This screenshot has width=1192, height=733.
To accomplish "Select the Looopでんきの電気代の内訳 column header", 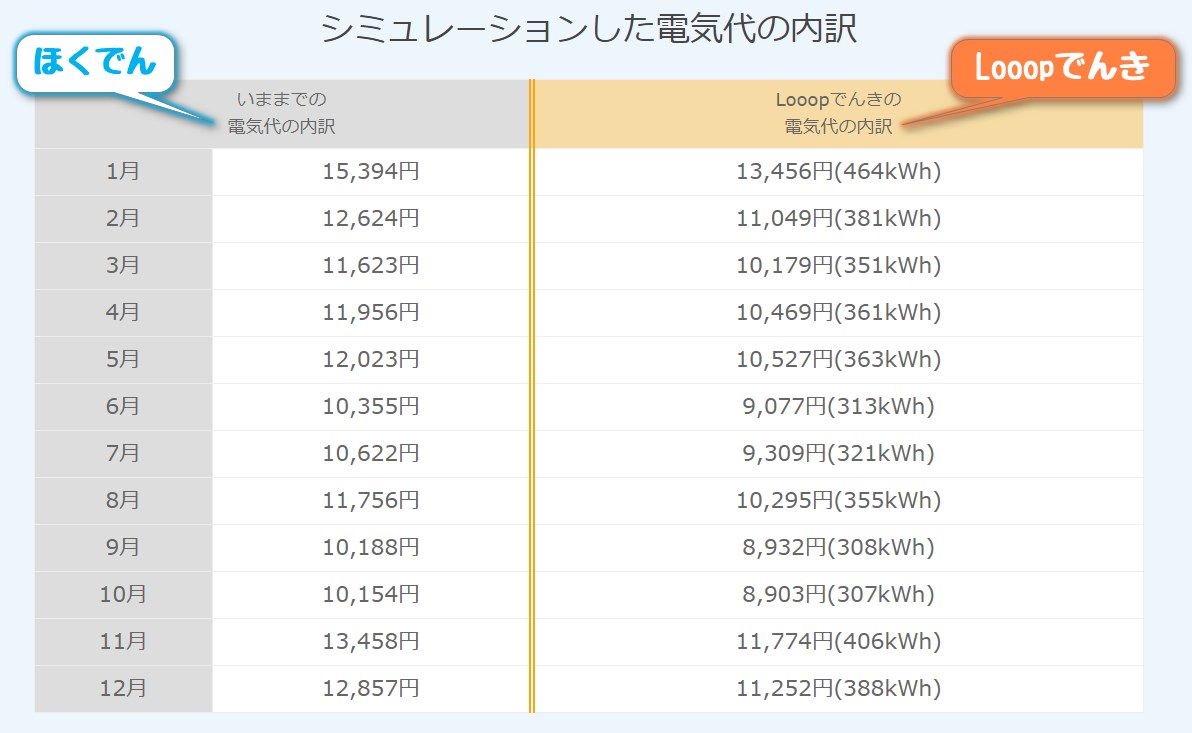I will pyautogui.click(x=839, y=113).
